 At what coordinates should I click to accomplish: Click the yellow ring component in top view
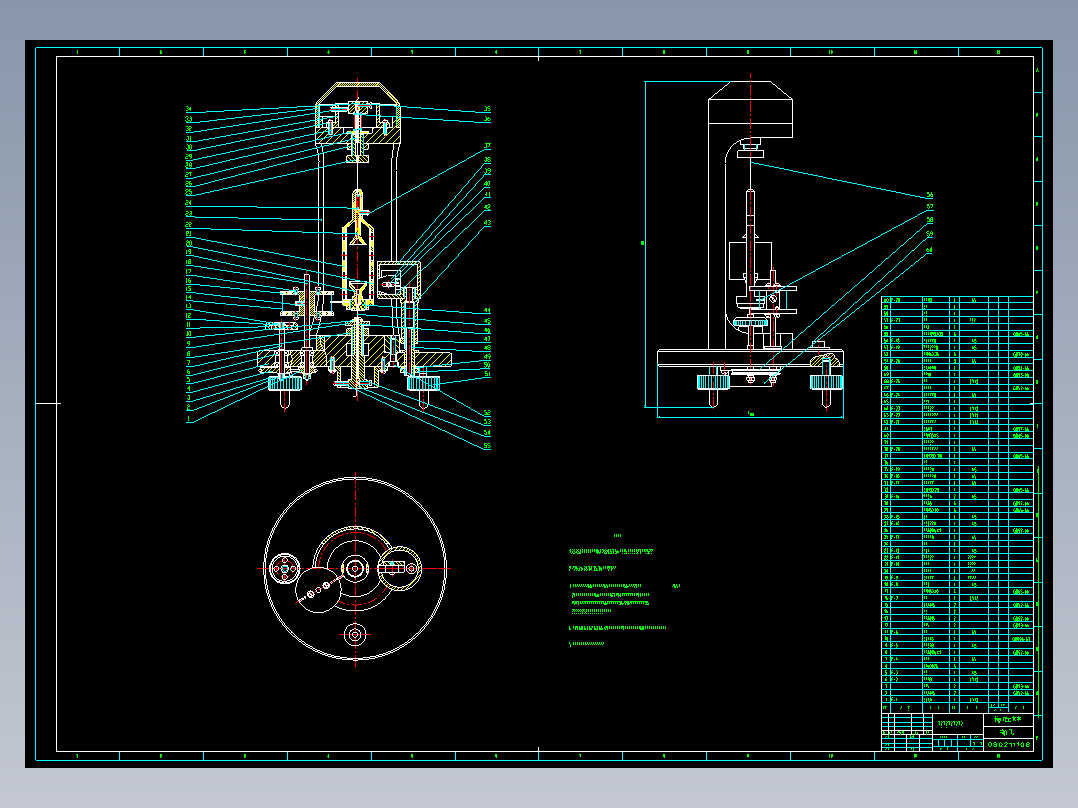click(400, 569)
